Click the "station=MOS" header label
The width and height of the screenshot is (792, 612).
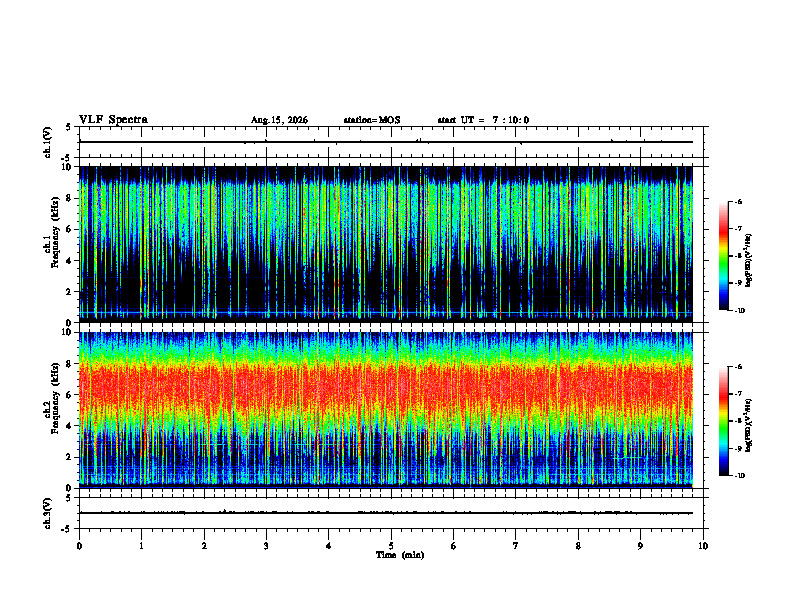click(372, 120)
